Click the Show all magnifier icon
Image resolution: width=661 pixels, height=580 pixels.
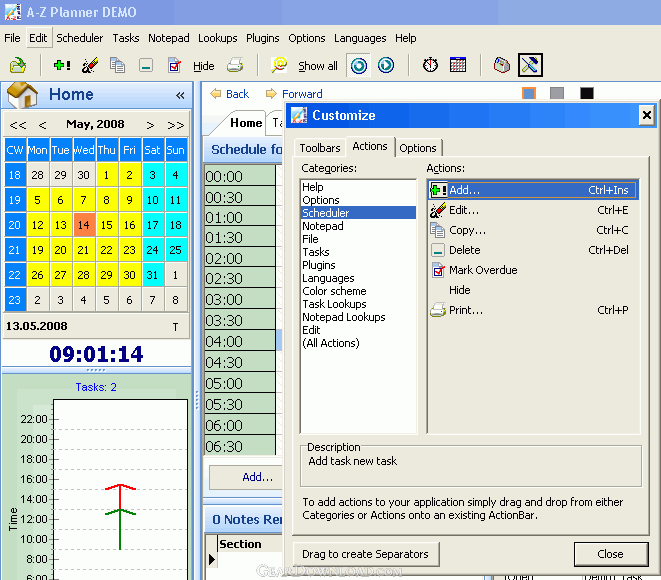pos(279,65)
